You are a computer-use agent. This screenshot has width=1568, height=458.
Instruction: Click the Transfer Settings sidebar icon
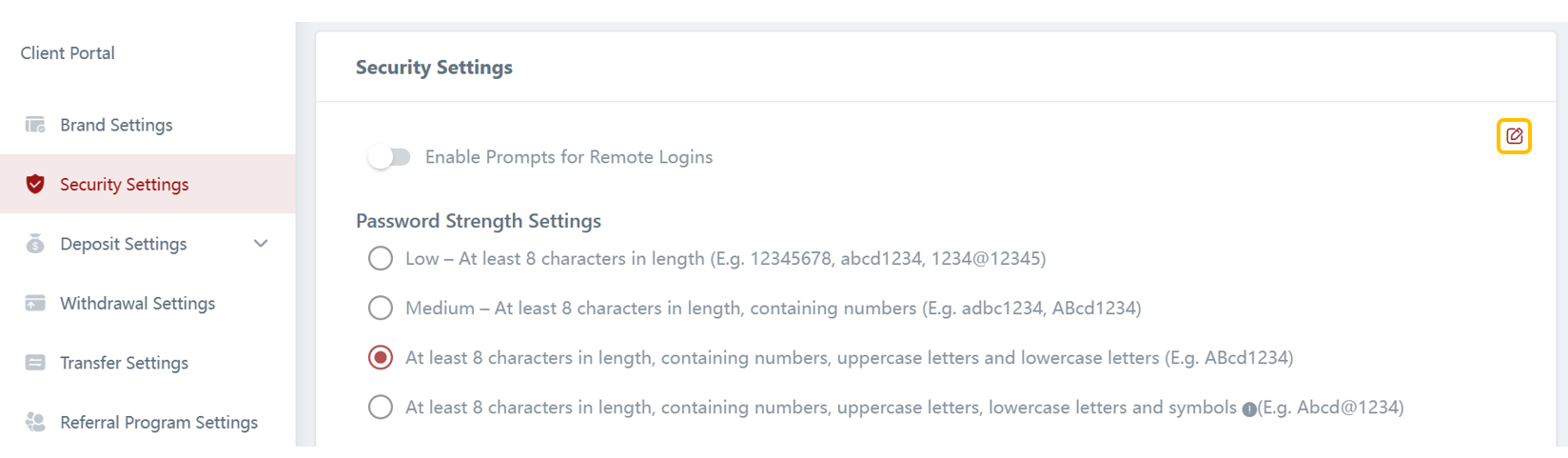(35, 363)
